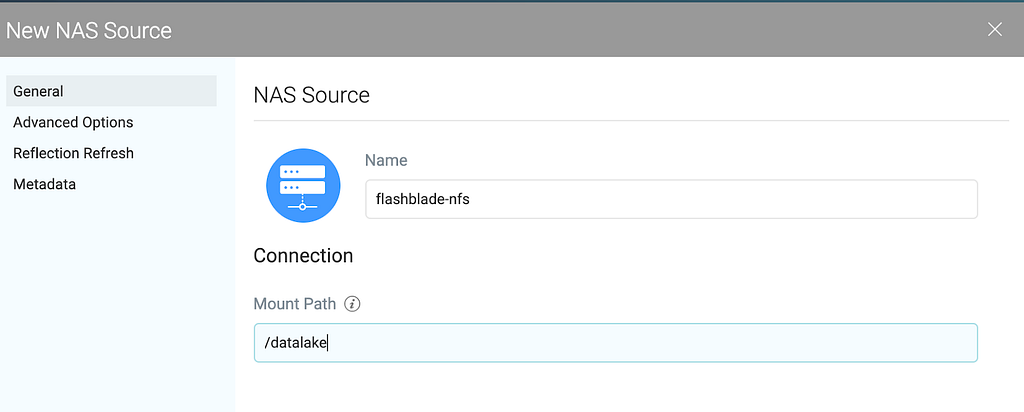This screenshot has width=1024, height=412.
Task: Click the Name field label
Action: [x=386, y=160]
